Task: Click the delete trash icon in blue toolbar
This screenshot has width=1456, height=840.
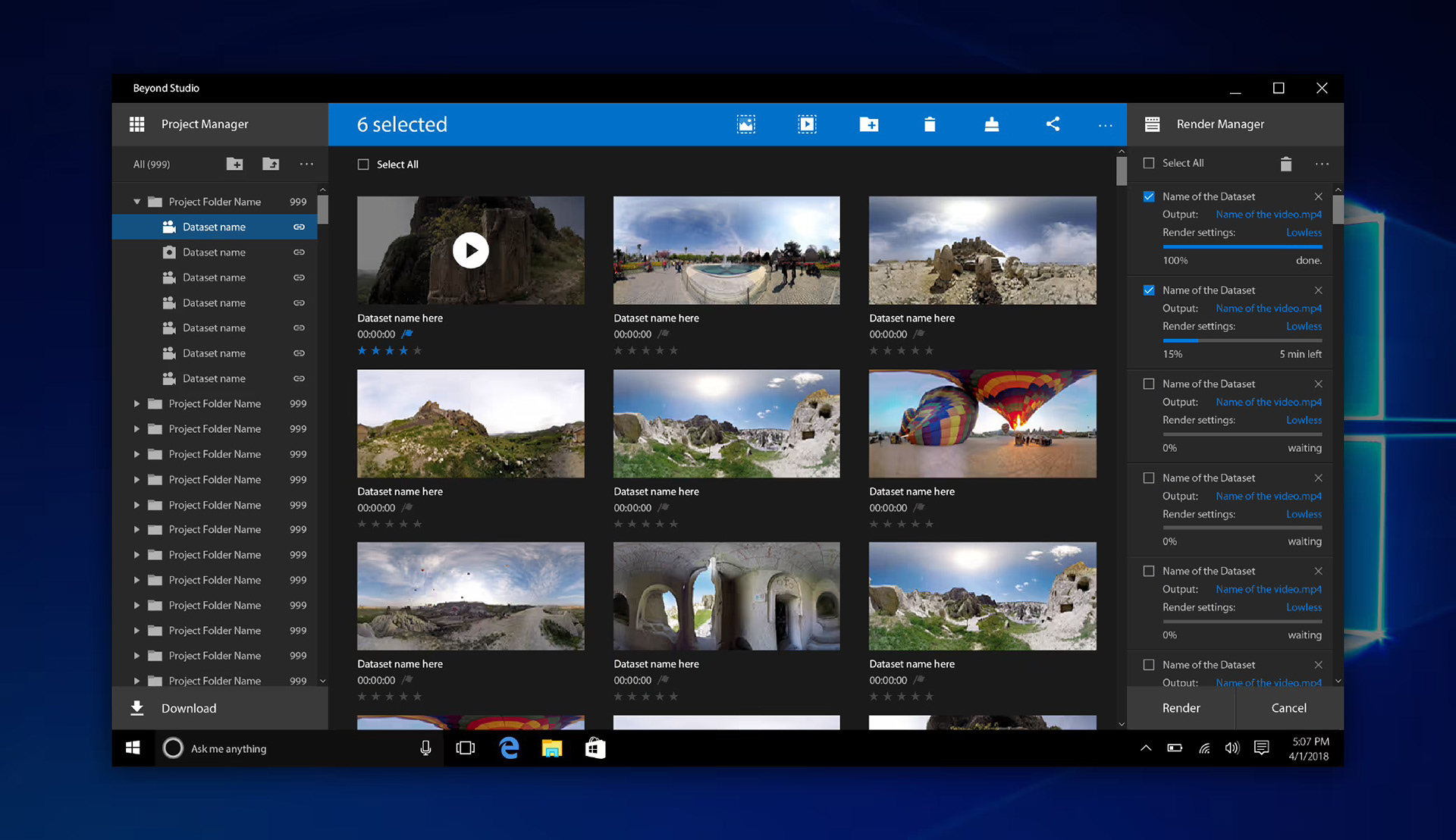Action: (930, 124)
